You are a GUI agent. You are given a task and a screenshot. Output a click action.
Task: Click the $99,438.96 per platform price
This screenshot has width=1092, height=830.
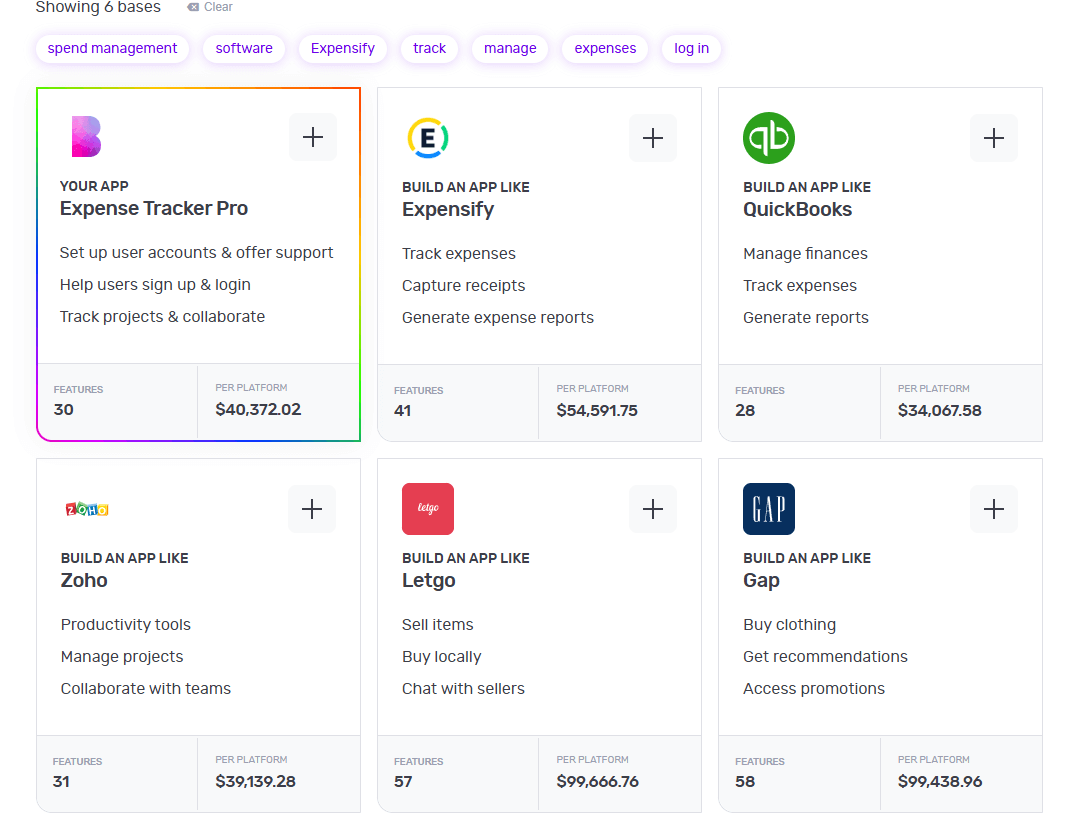pos(940,782)
